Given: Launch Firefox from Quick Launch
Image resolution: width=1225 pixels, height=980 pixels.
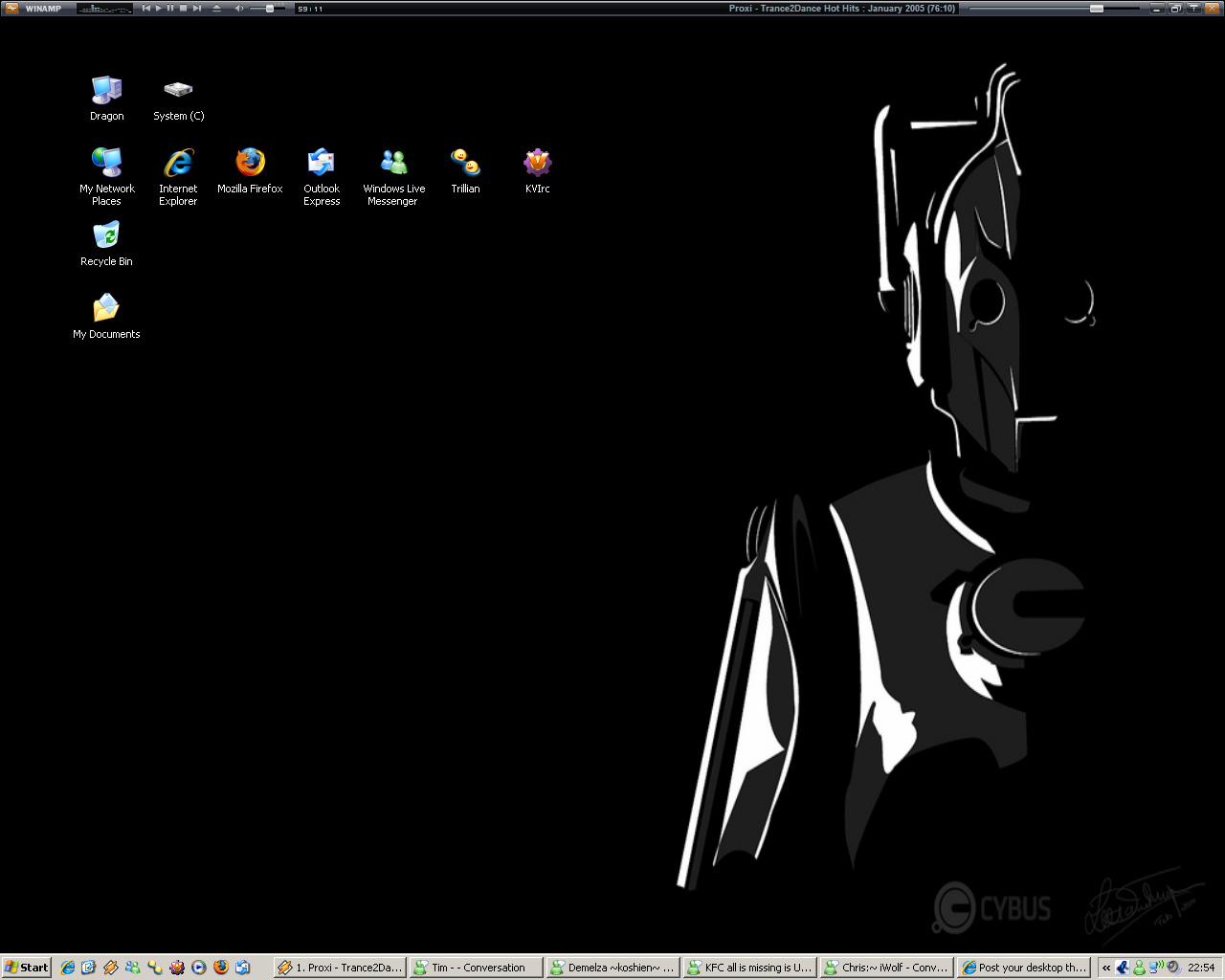Looking at the screenshot, I should [221, 968].
